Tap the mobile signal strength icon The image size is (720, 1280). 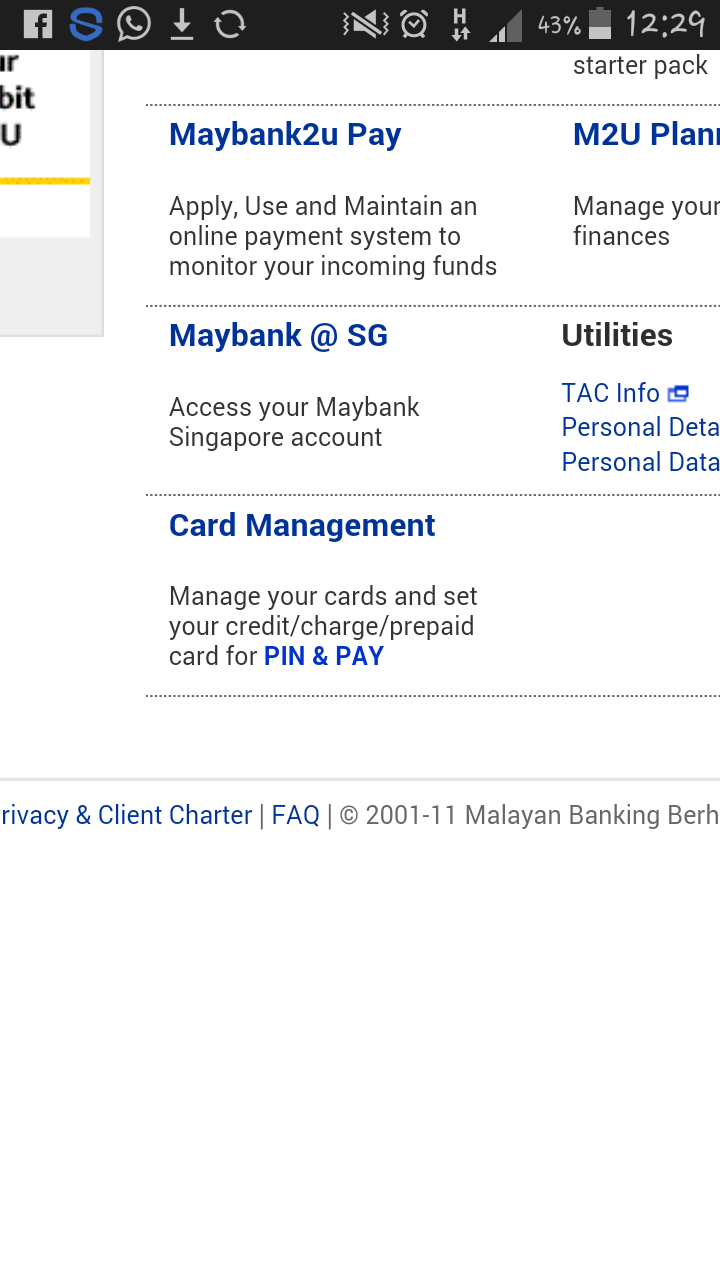click(x=506, y=26)
